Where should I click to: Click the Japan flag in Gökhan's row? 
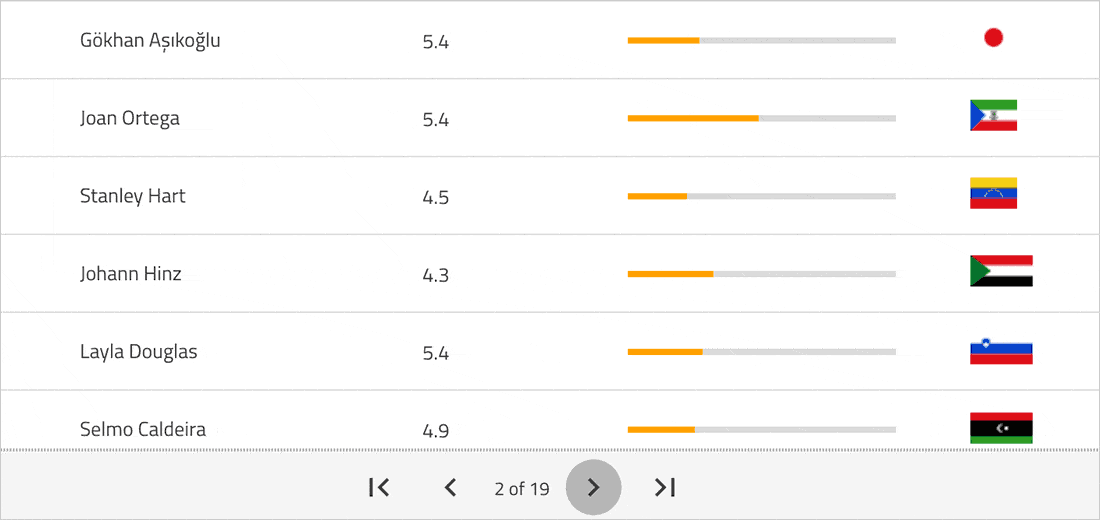pos(993,38)
